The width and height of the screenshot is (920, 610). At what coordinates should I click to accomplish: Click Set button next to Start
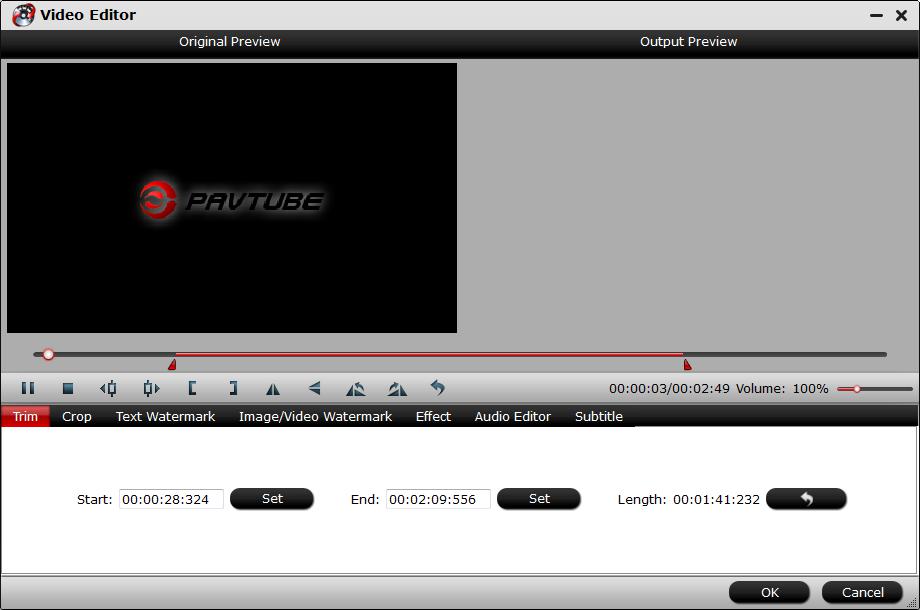pyautogui.click(x=272, y=499)
